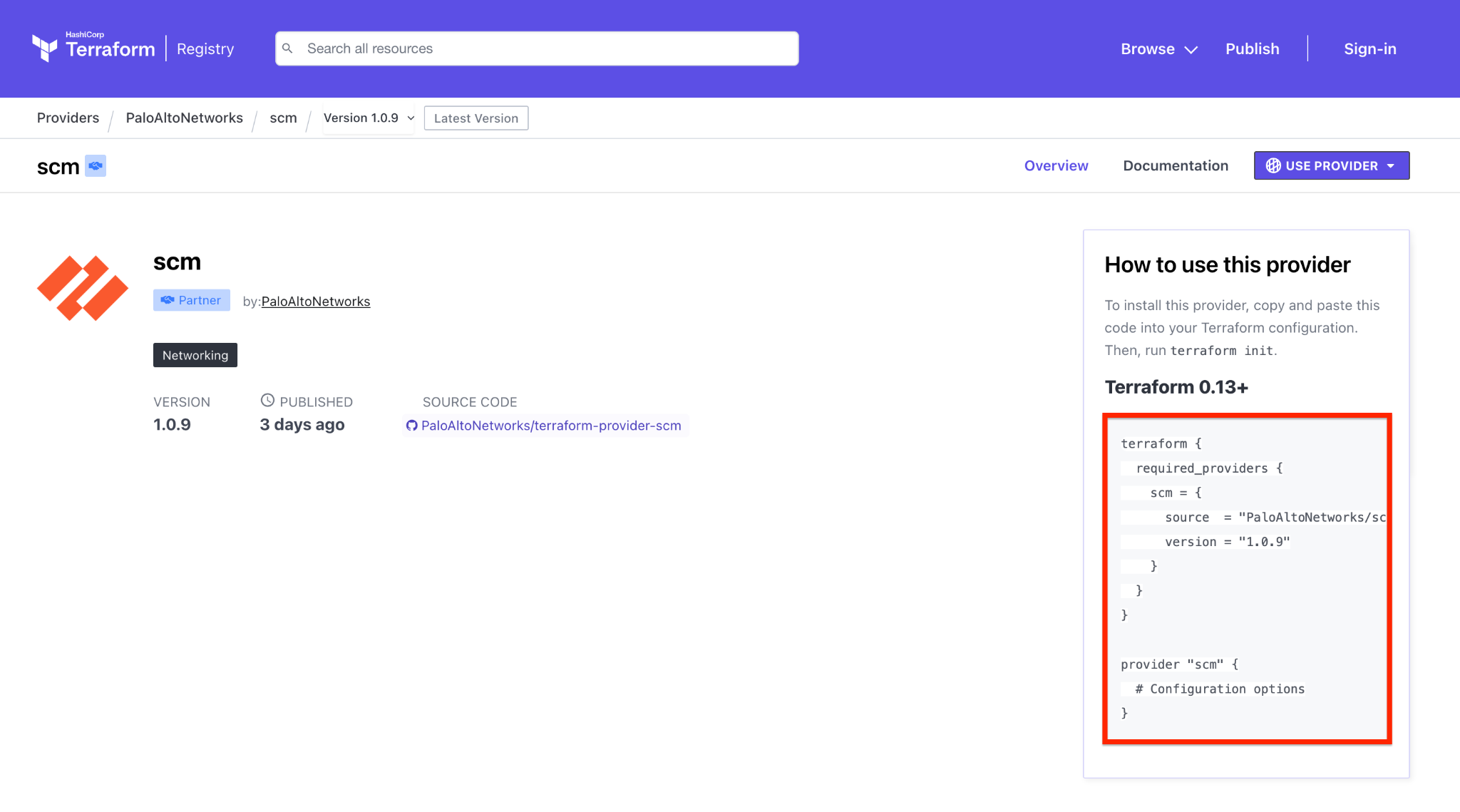Click the GitHub icon beside source code link
This screenshot has width=1460, height=812.
pyautogui.click(x=411, y=426)
